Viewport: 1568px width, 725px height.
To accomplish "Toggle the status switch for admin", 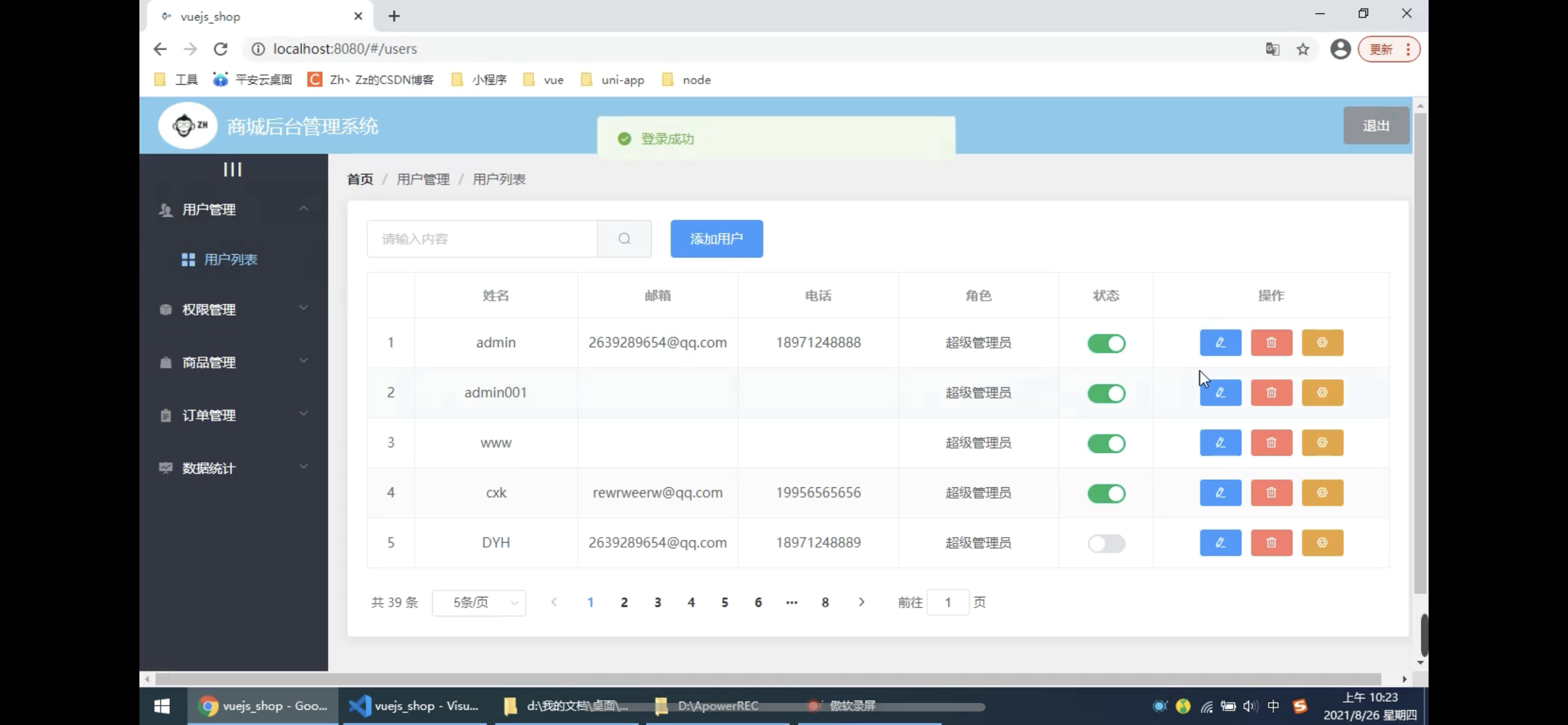I will pos(1106,343).
